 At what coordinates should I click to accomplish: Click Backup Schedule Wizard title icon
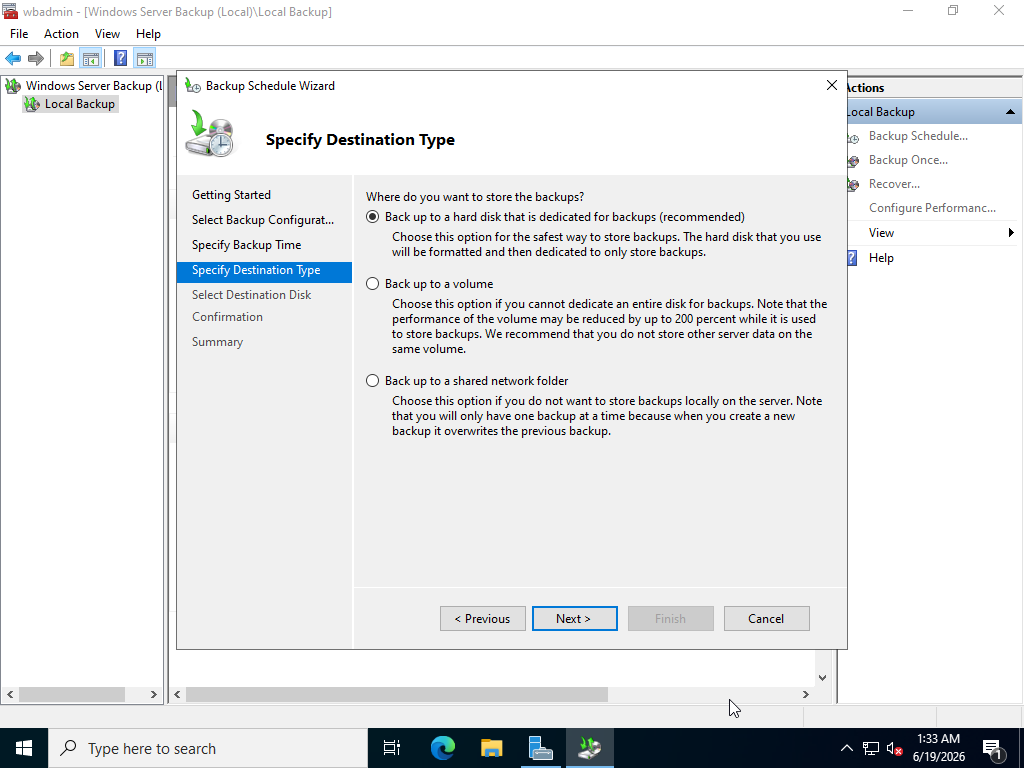[x=192, y=86]
